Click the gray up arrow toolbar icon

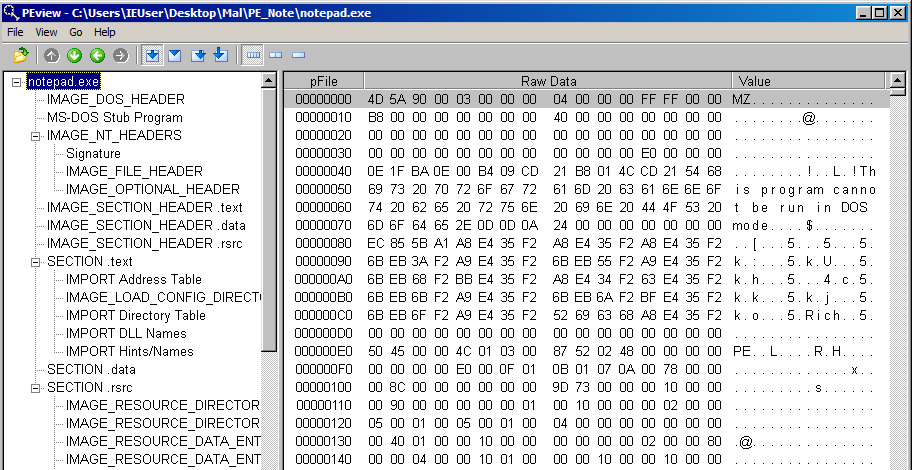(x=52, y=55)
